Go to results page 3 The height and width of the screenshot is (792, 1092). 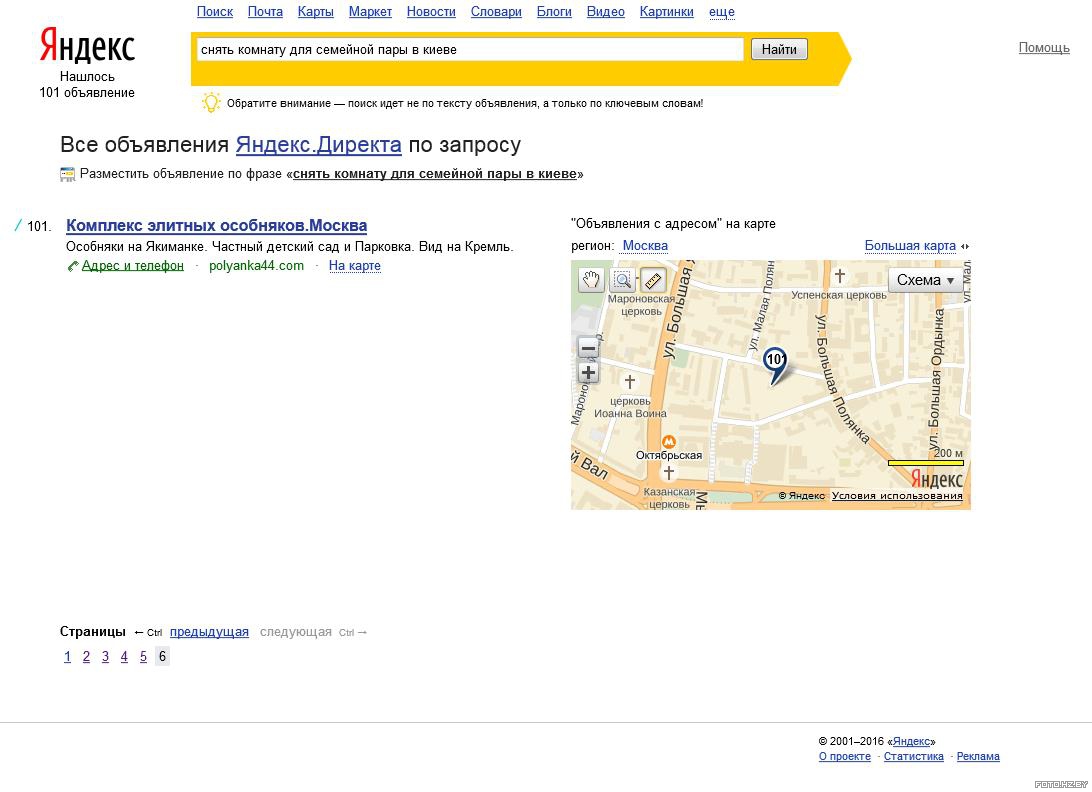point(105,656)
